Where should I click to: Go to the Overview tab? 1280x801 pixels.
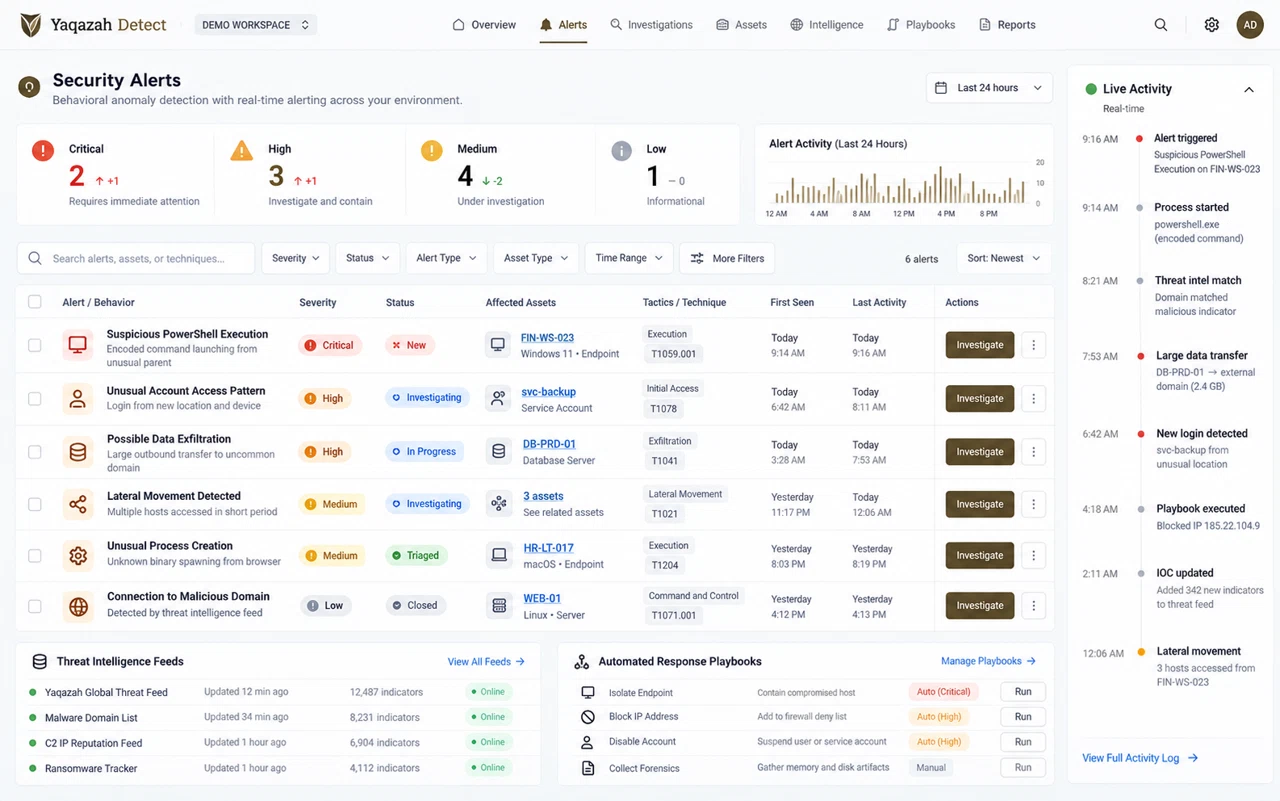(x=484, y=25)
